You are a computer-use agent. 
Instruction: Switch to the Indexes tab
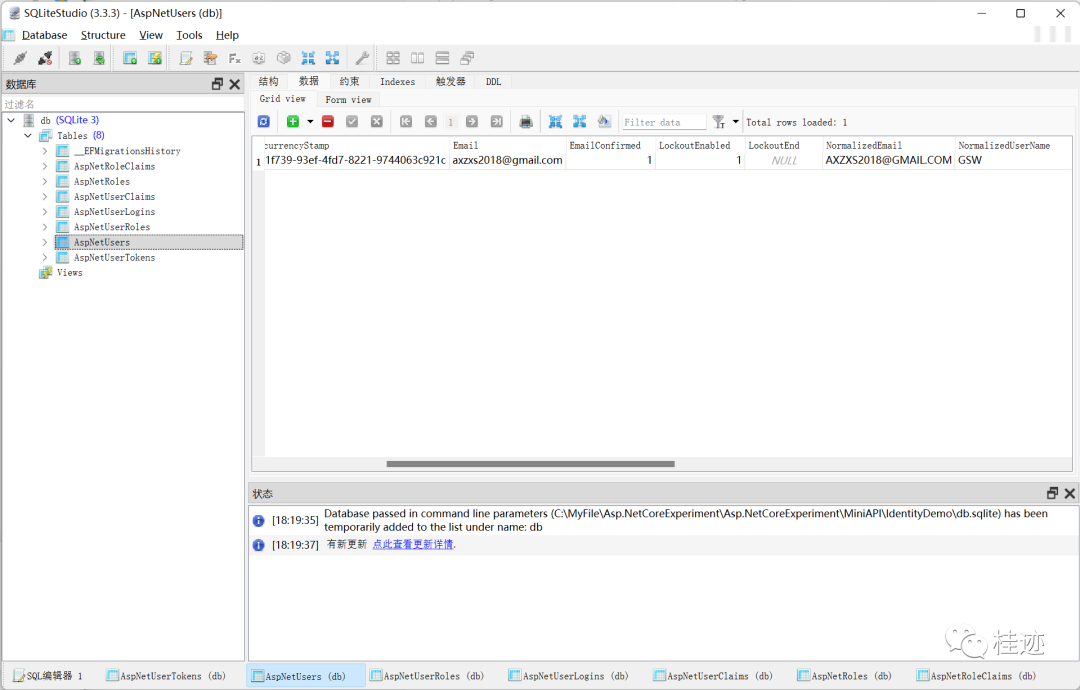click(397, 81)
